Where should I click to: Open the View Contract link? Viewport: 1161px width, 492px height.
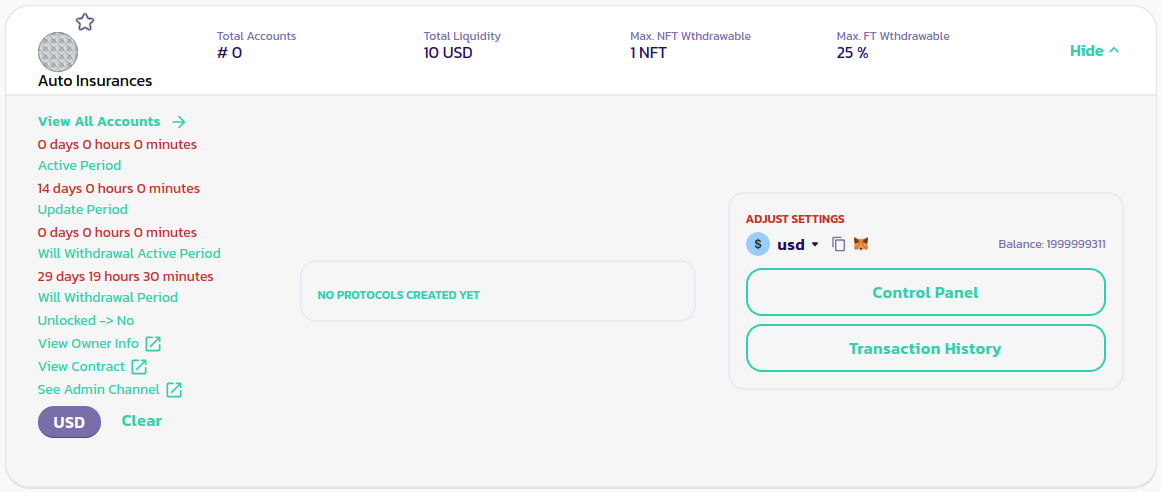[x=81, y=367]
